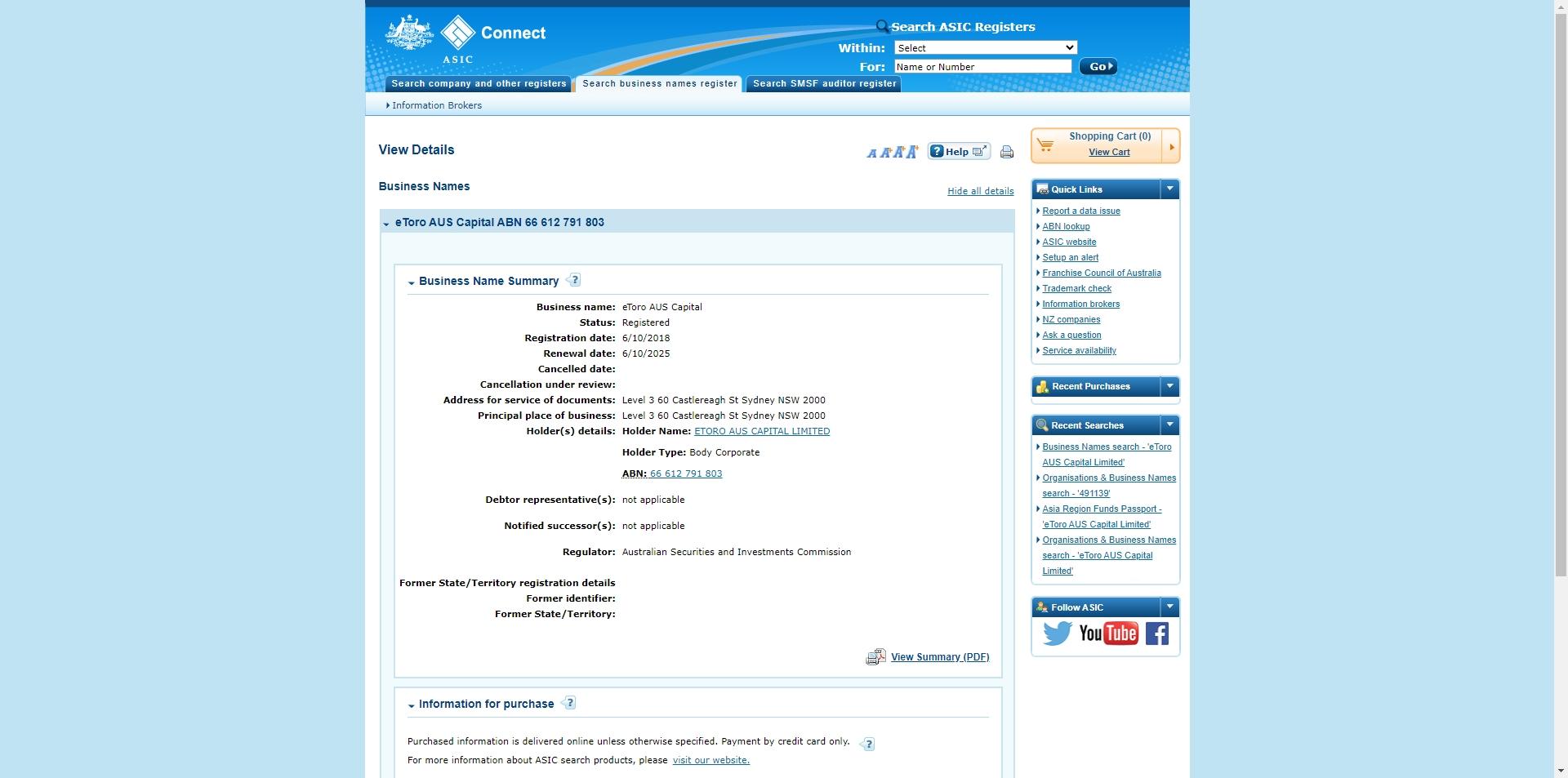This screenshot has width=1568, height=778.
Task: Click the PDF icon beside View Summary
Action: click(x=875, y=657)
